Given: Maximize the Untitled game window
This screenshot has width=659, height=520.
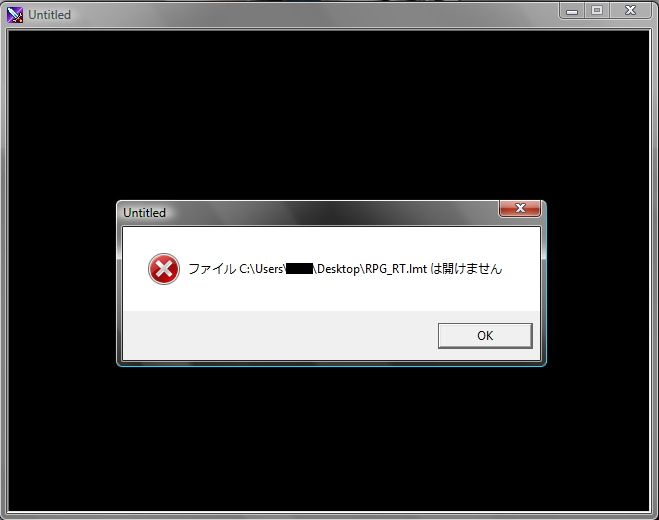Looking at the screenshot, I should coord(597,11).
